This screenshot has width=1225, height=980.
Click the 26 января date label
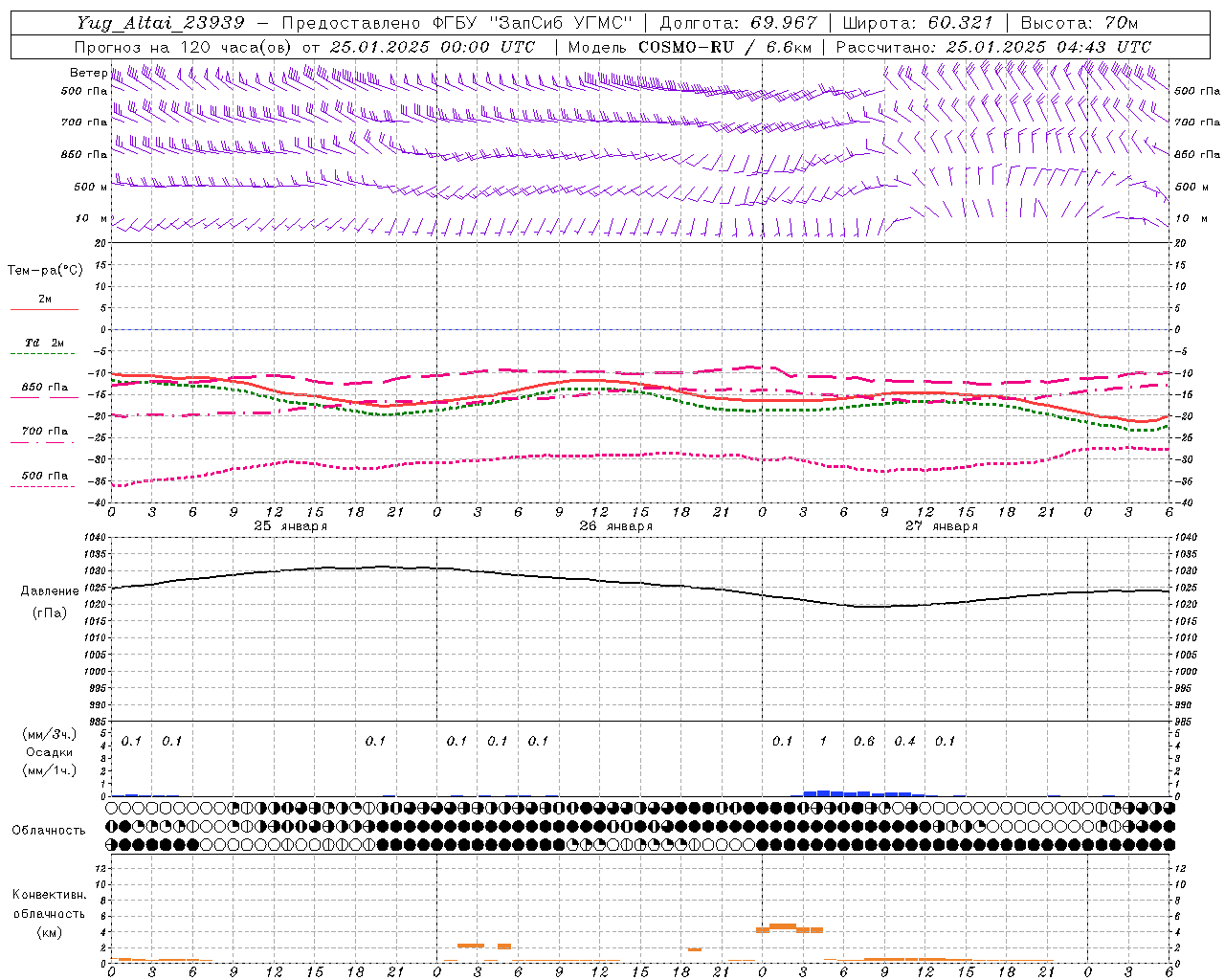click(x=615, y=526)
